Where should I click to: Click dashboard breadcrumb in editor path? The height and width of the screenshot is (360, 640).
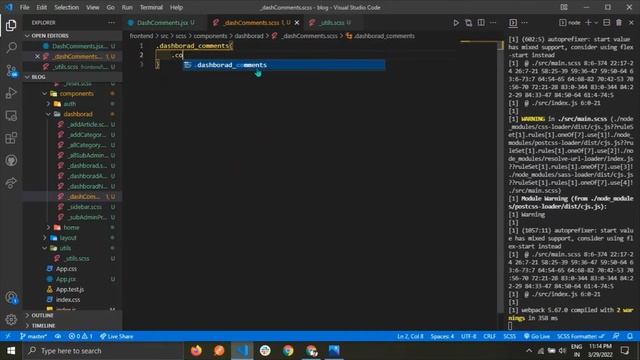(x=249, y=36)
